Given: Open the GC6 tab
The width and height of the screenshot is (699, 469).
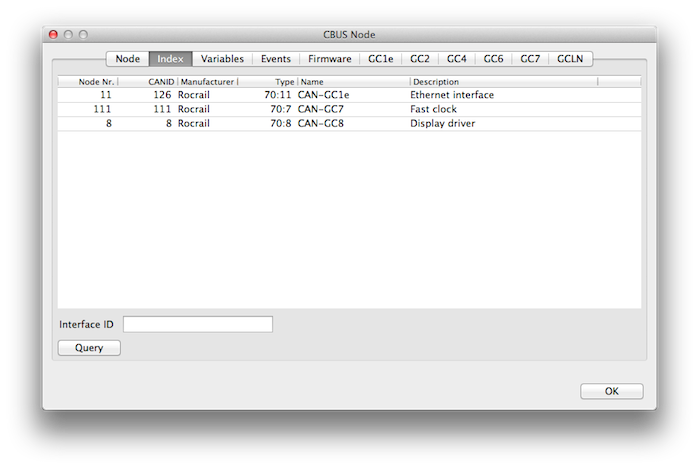Looking at the screenshot, I should click(493, 59).
